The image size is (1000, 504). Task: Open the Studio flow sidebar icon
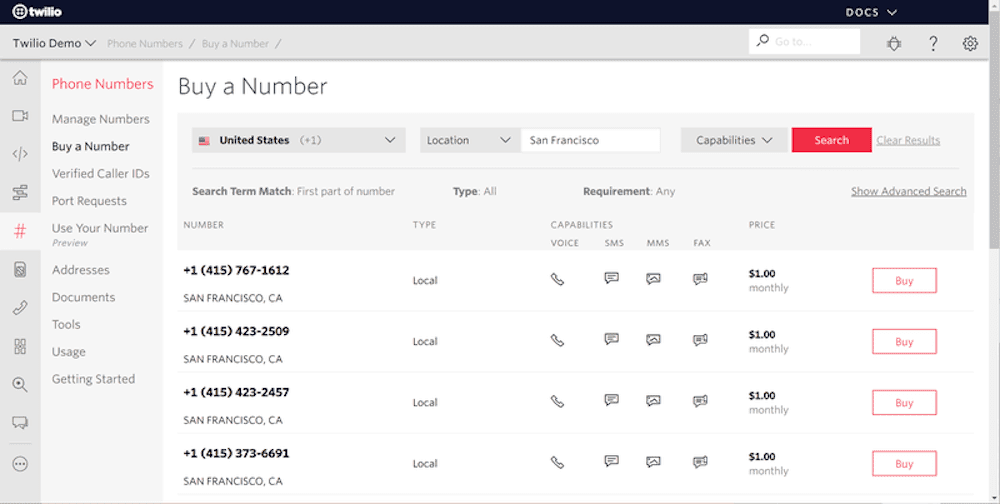pyautogui.click(x=20, y=192)
